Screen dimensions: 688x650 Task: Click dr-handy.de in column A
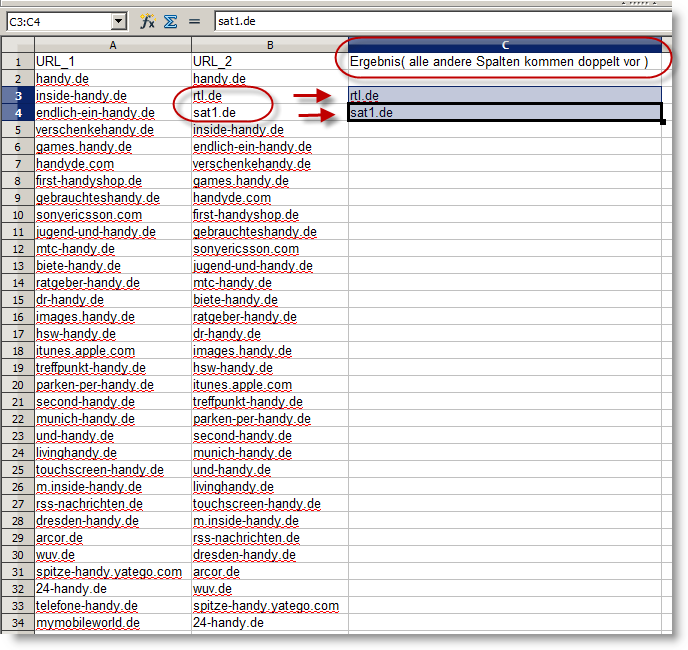[x=113, y=300]
